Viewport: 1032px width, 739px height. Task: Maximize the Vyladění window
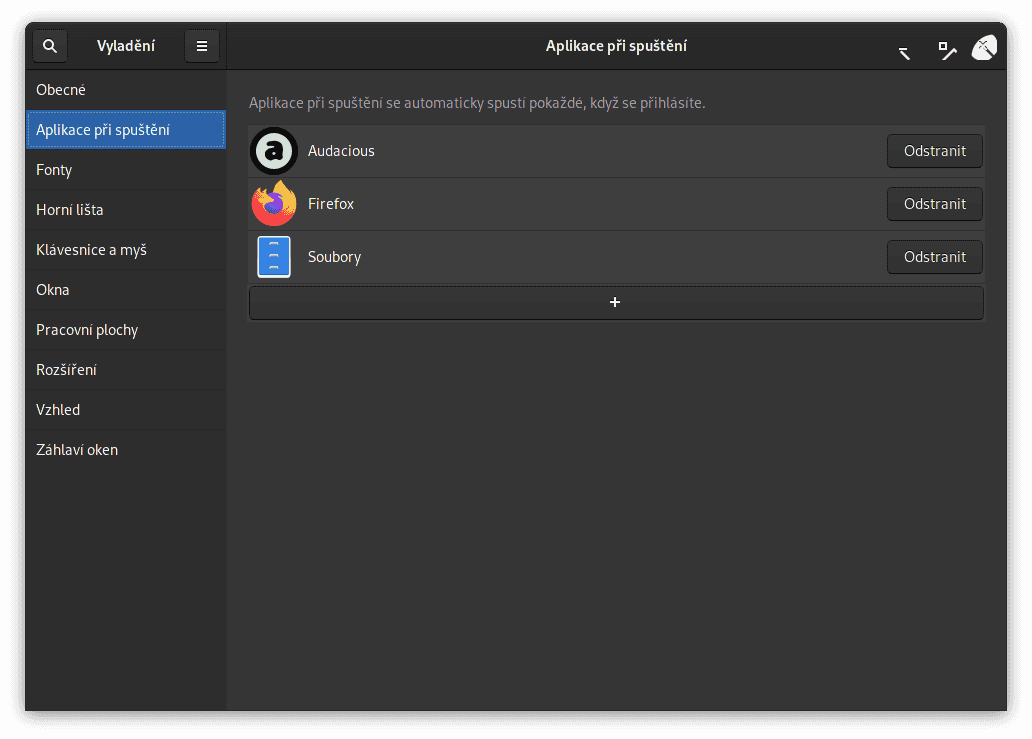[947, 50]
